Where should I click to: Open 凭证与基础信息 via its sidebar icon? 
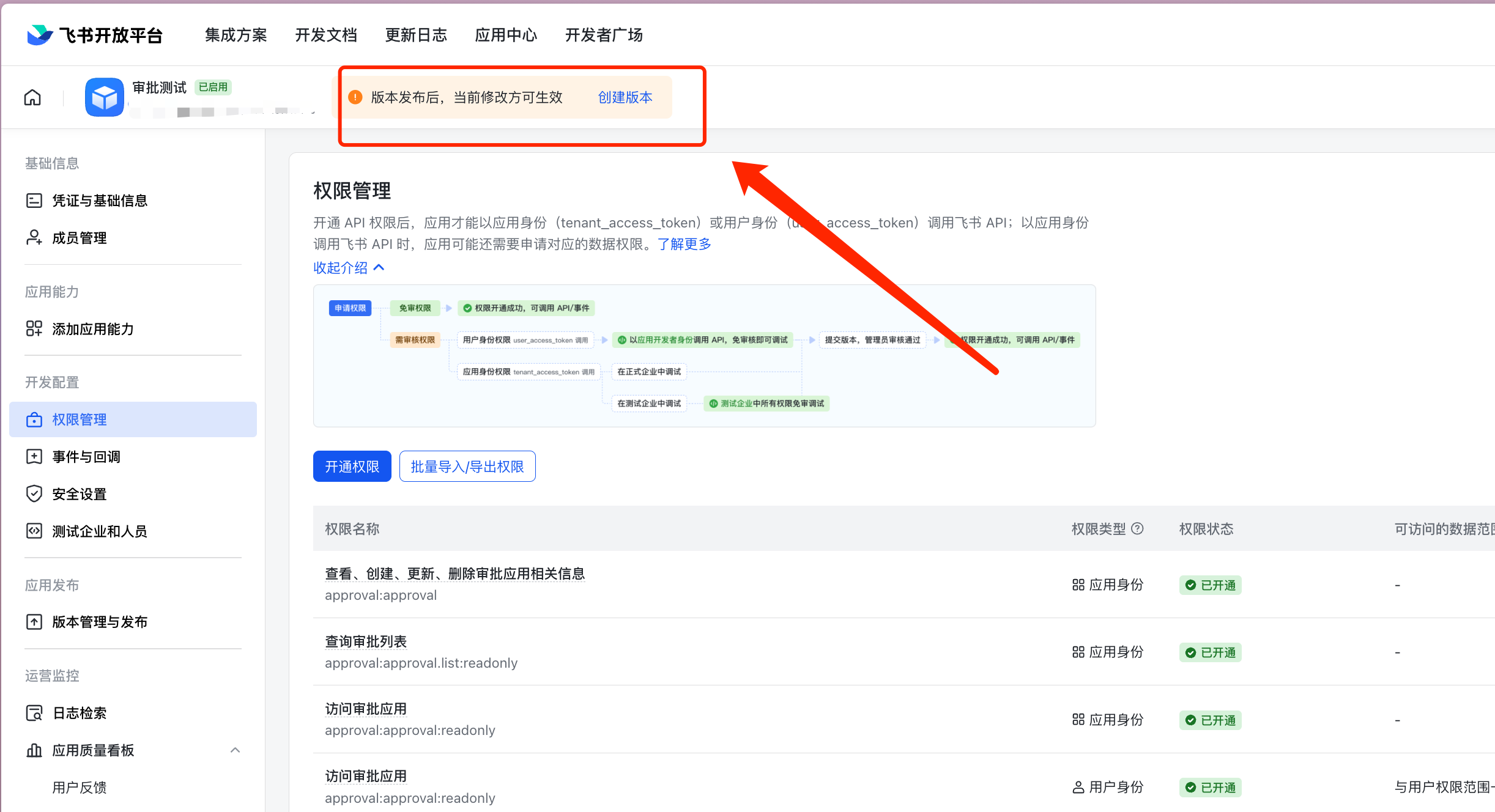pyautogui.click(x=34, y=201)
